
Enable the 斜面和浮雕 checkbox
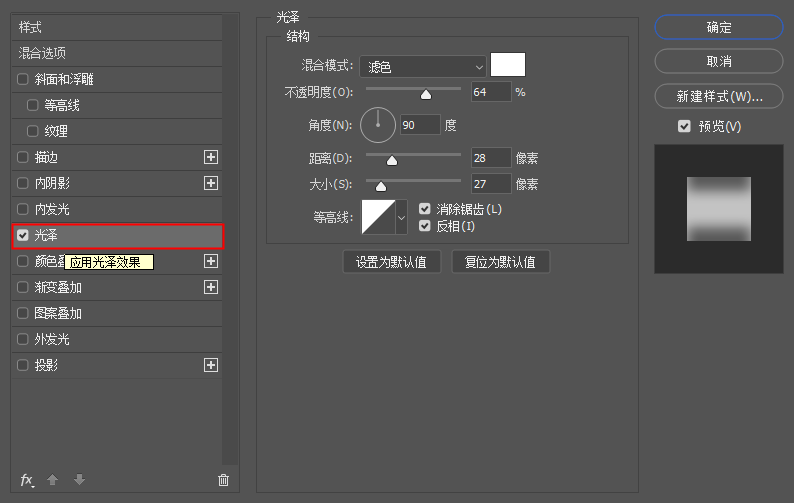23,79
